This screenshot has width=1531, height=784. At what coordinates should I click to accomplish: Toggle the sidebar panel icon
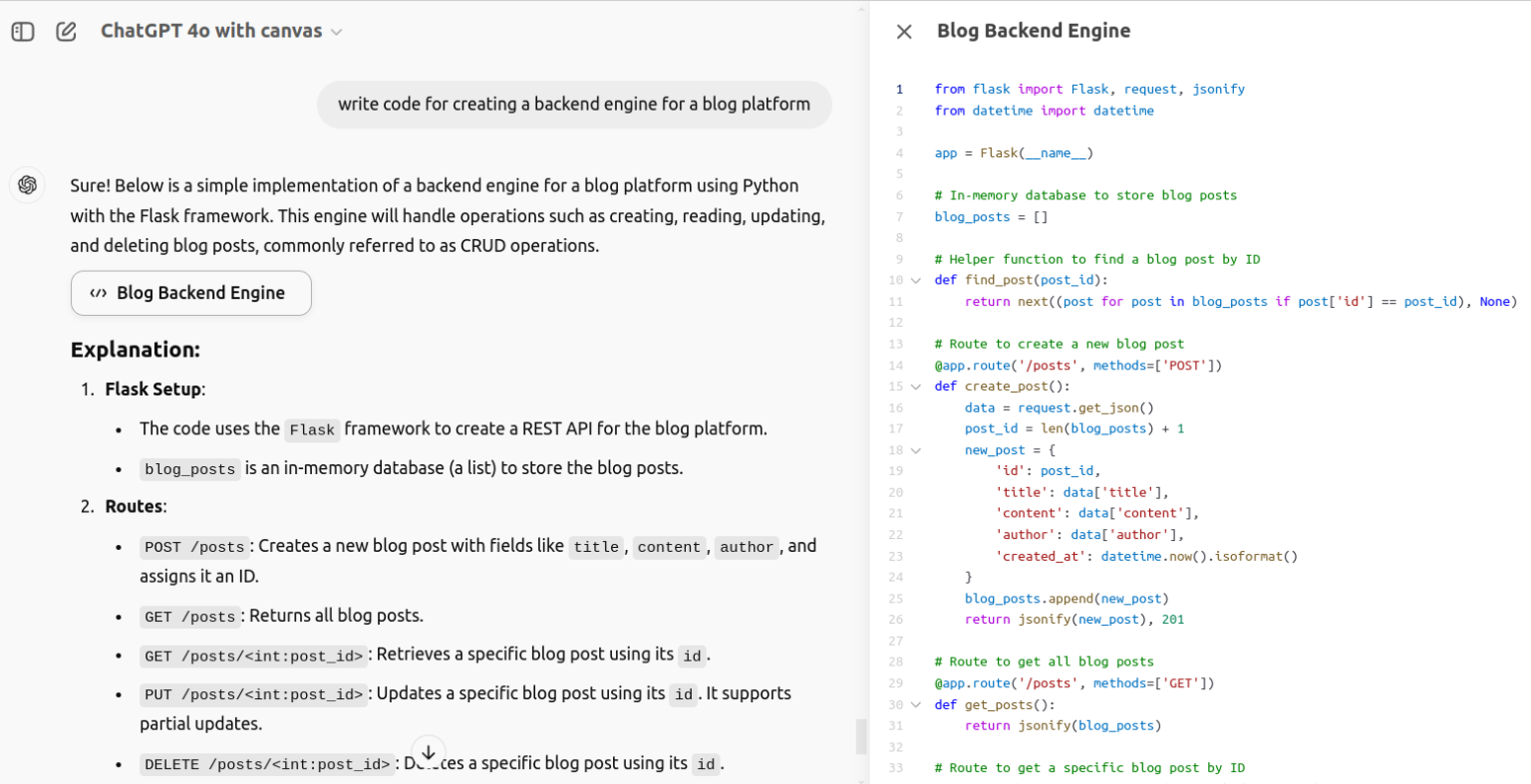[23, 32]
